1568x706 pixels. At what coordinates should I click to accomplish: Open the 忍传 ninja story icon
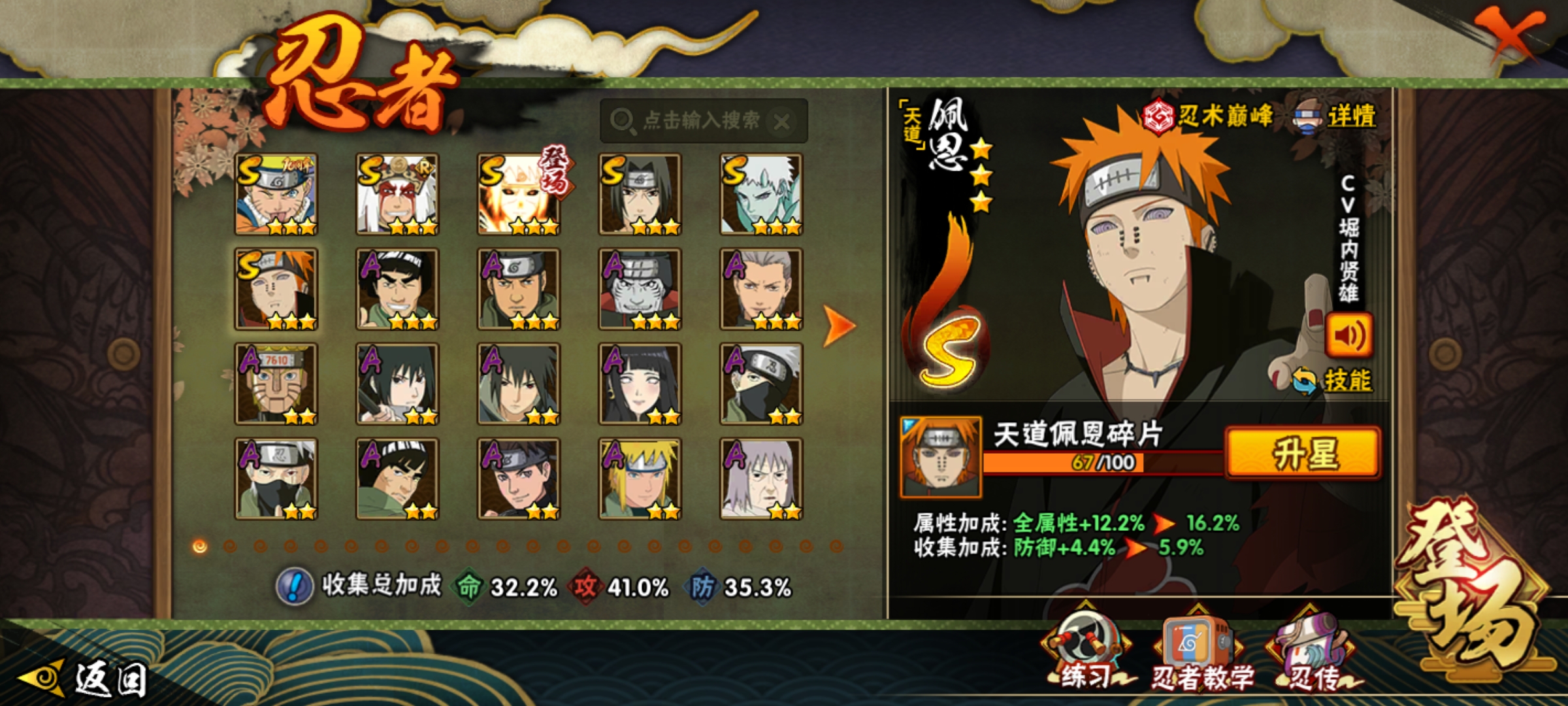coord(1313,652)
